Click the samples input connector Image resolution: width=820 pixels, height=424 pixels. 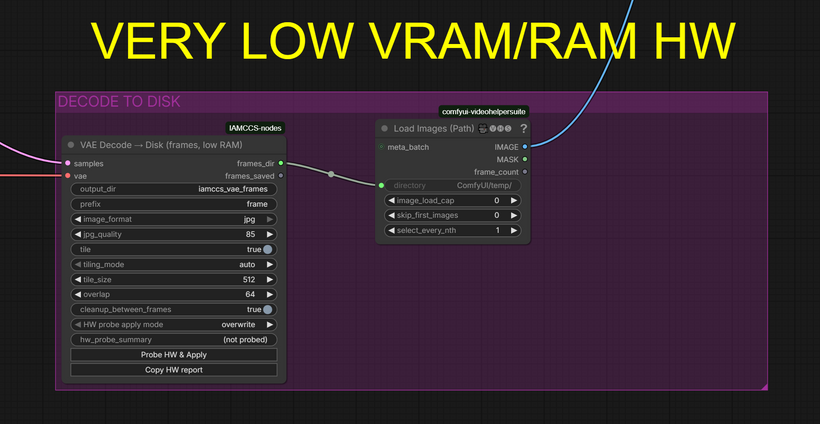click(67, 163)
